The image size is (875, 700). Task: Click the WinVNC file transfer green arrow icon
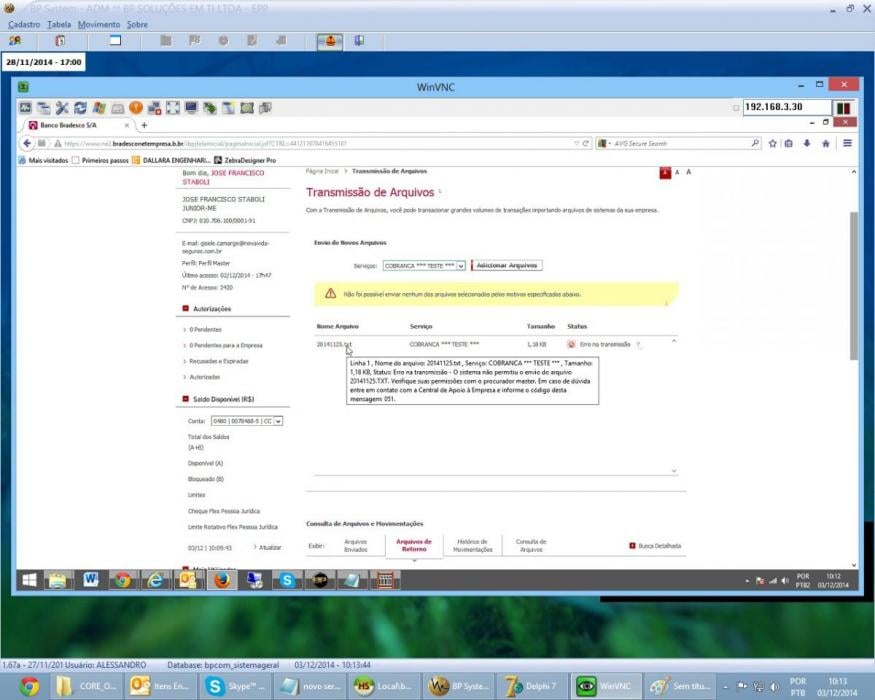pyautogui.click(x=210, y=108)
